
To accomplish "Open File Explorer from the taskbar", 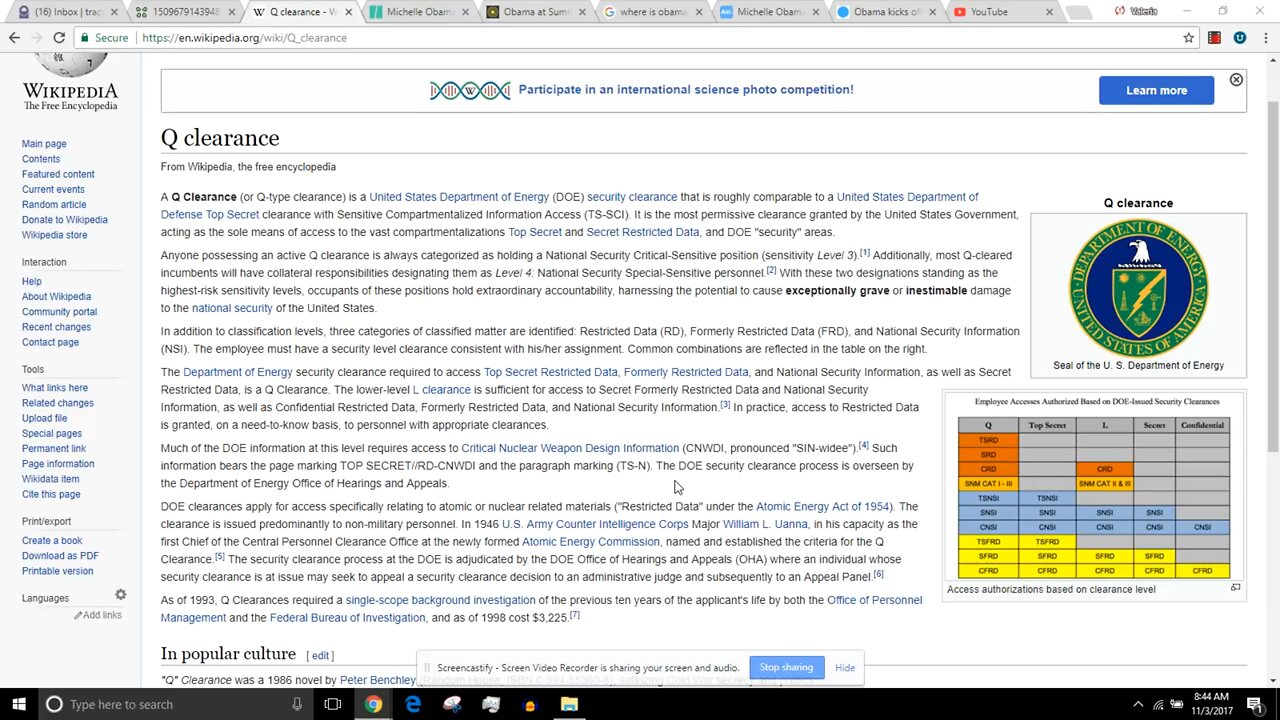I will click(x=569, y=704).
